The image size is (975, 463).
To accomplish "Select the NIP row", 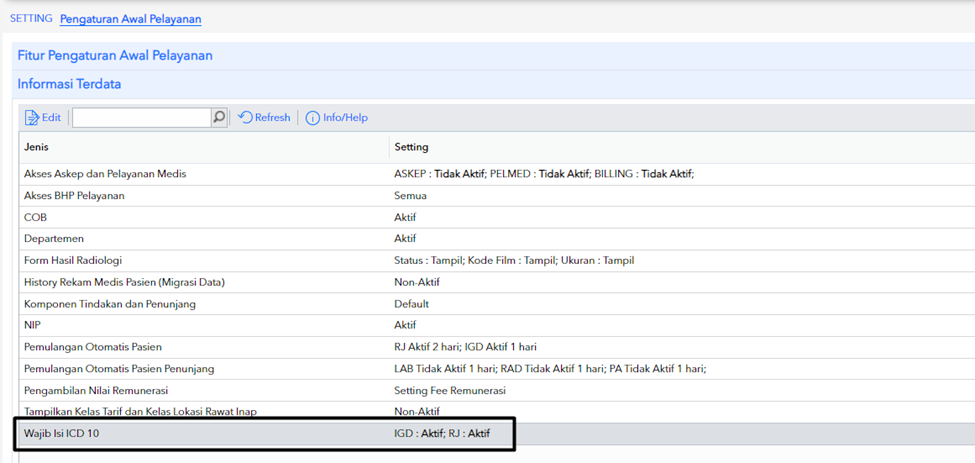I will coord(33,325).
